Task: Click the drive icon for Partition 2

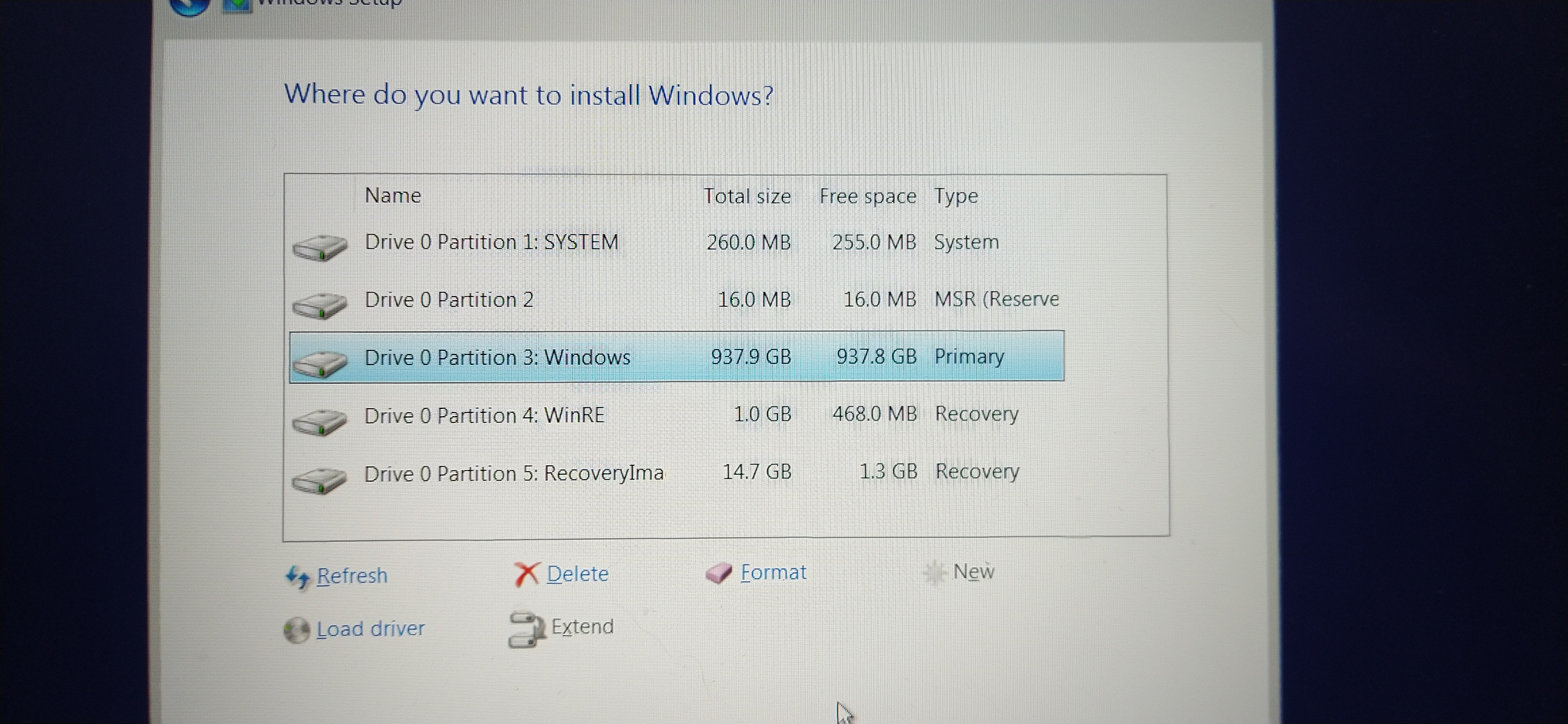Action: coord(319,304)
